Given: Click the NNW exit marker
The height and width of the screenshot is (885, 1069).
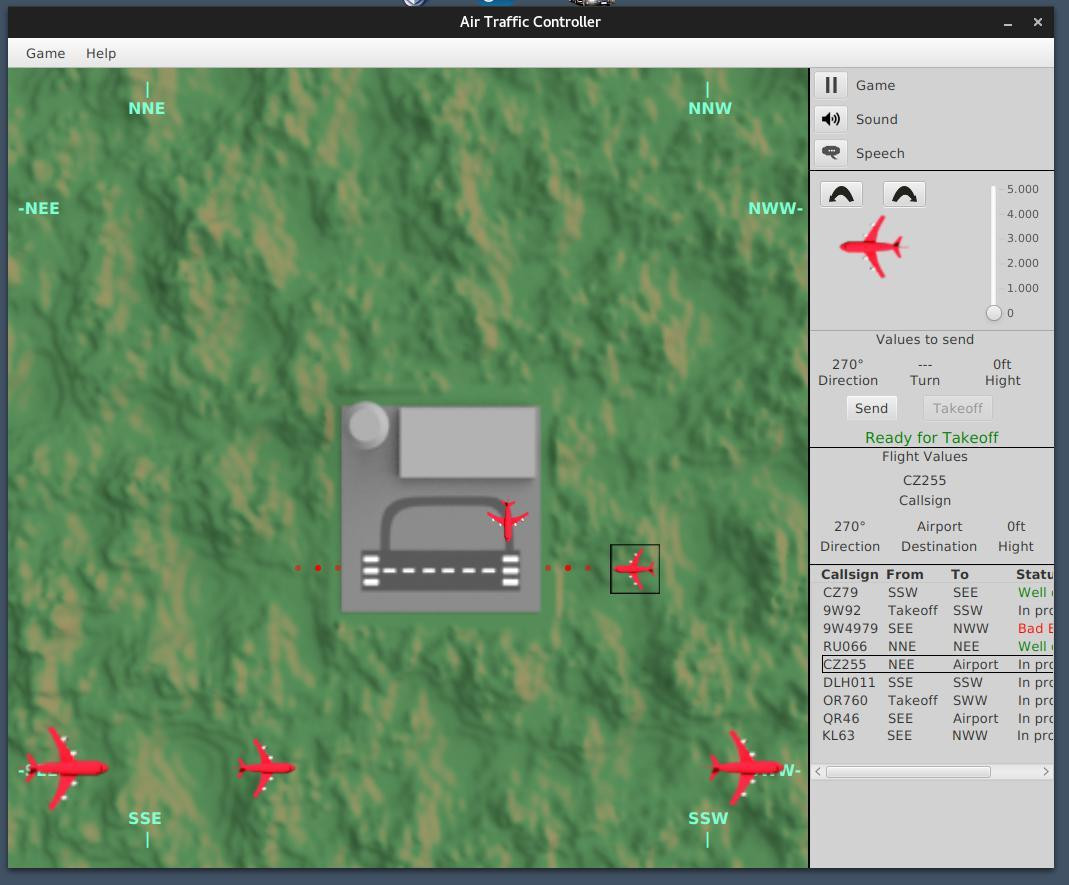Looking at the screenshot, I should tap(710, 108).
